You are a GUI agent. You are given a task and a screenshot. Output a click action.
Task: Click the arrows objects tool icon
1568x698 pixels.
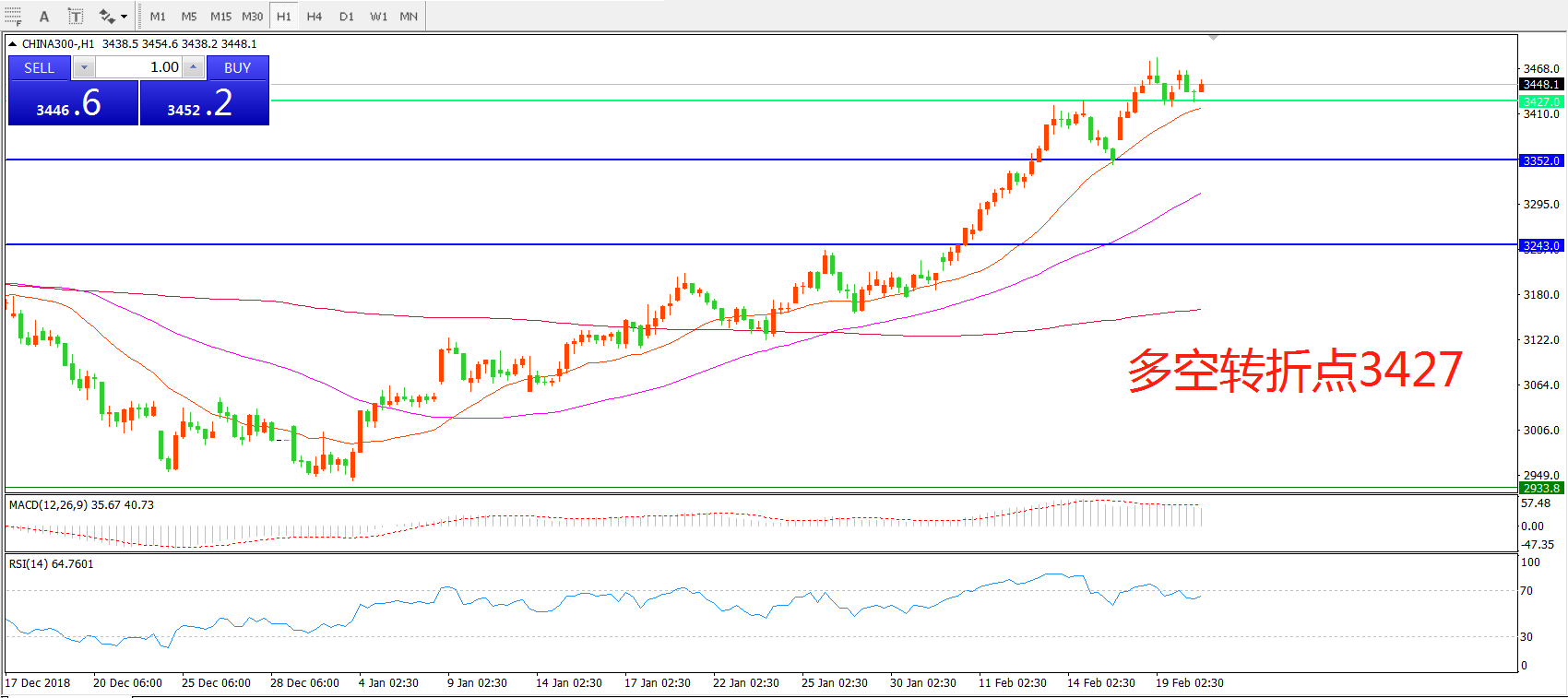click(x=107, y=17)
